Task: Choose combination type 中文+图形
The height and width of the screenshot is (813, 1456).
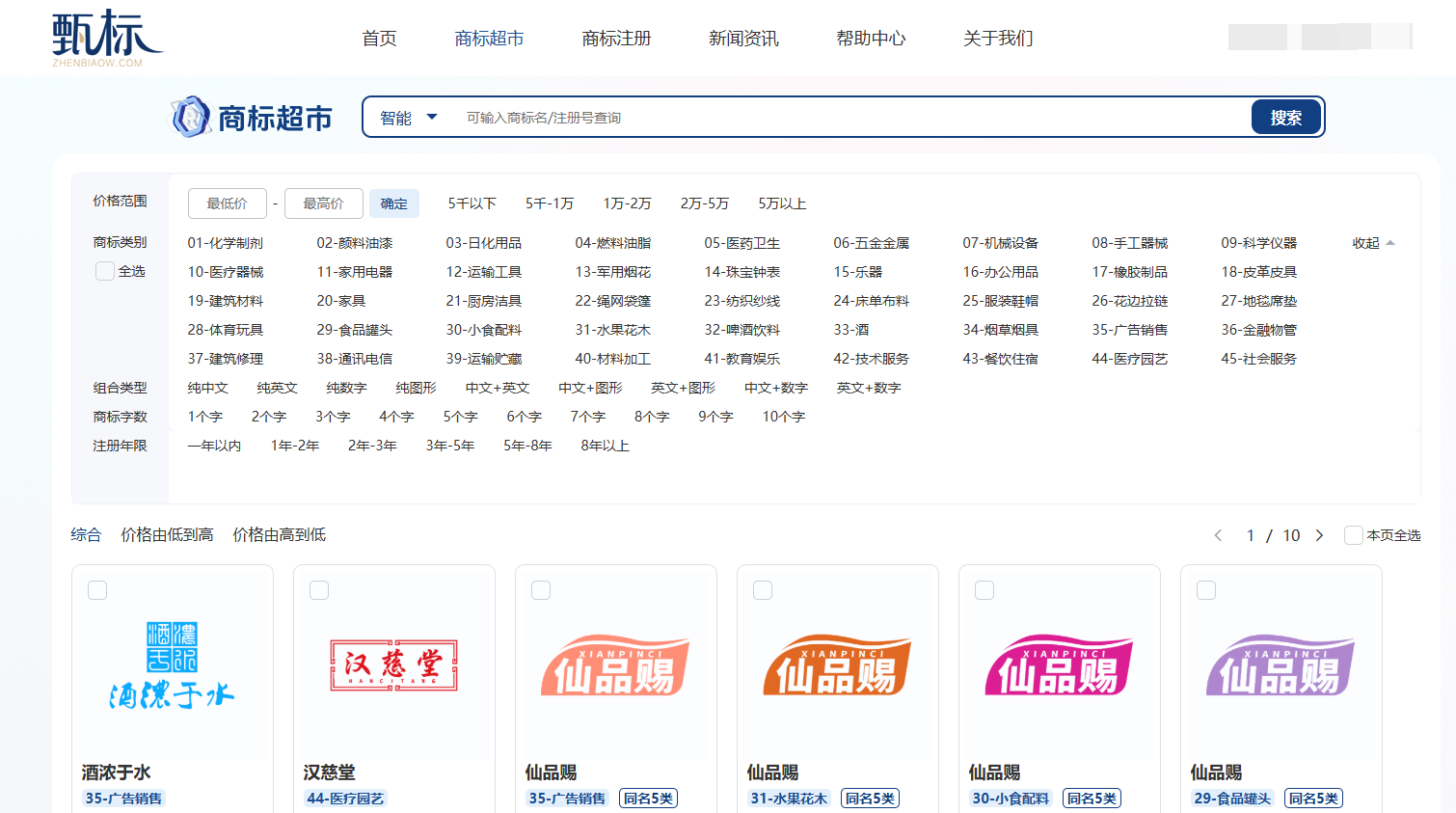Action: click(x=590, y=388)
